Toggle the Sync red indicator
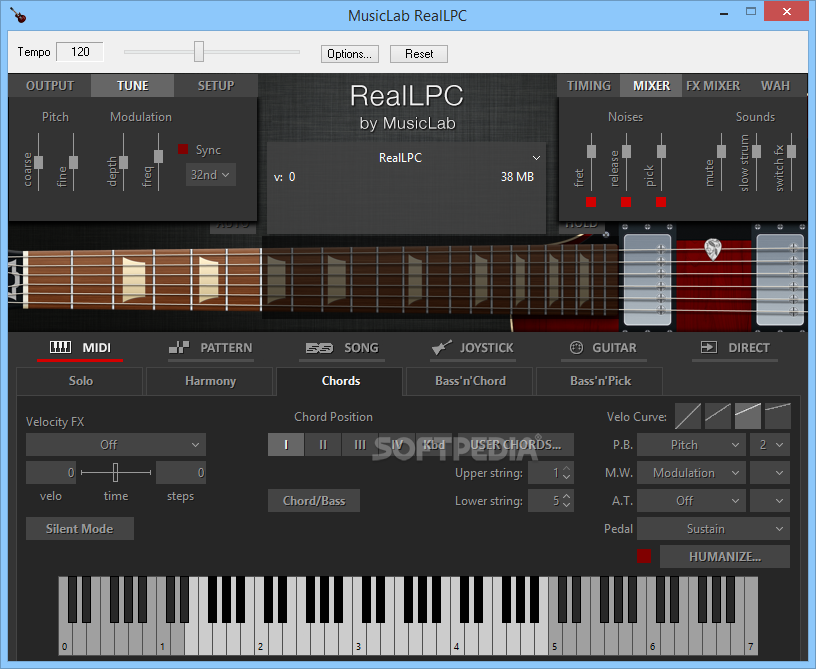The image size is (816, 669). tap(183, 149)
